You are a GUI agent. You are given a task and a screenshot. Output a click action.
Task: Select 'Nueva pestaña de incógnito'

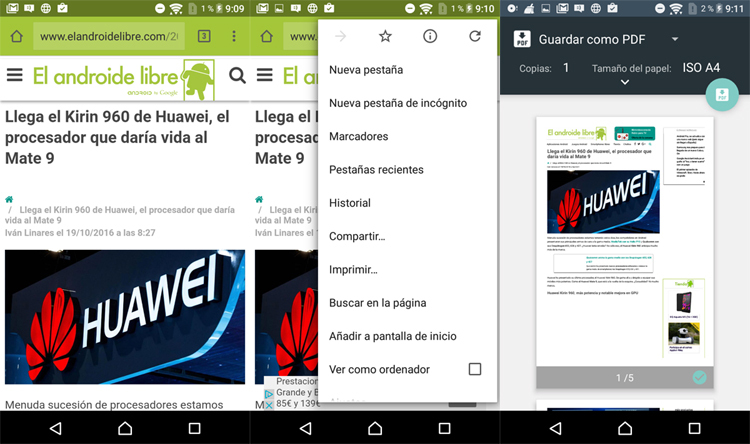(x=397, y=103)
